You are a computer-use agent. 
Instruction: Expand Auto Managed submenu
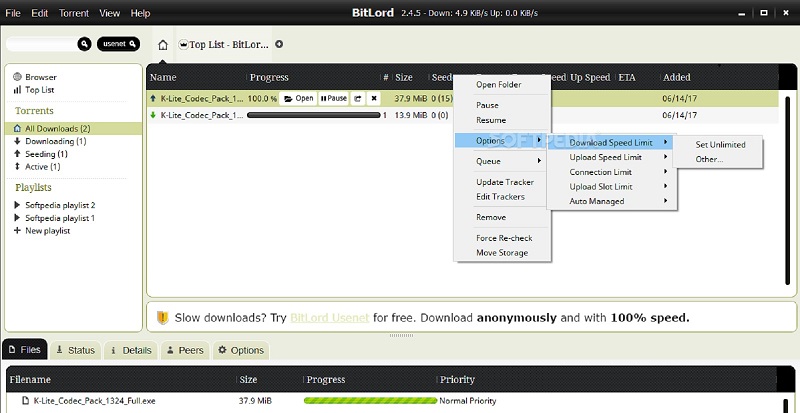coord(611,202)
